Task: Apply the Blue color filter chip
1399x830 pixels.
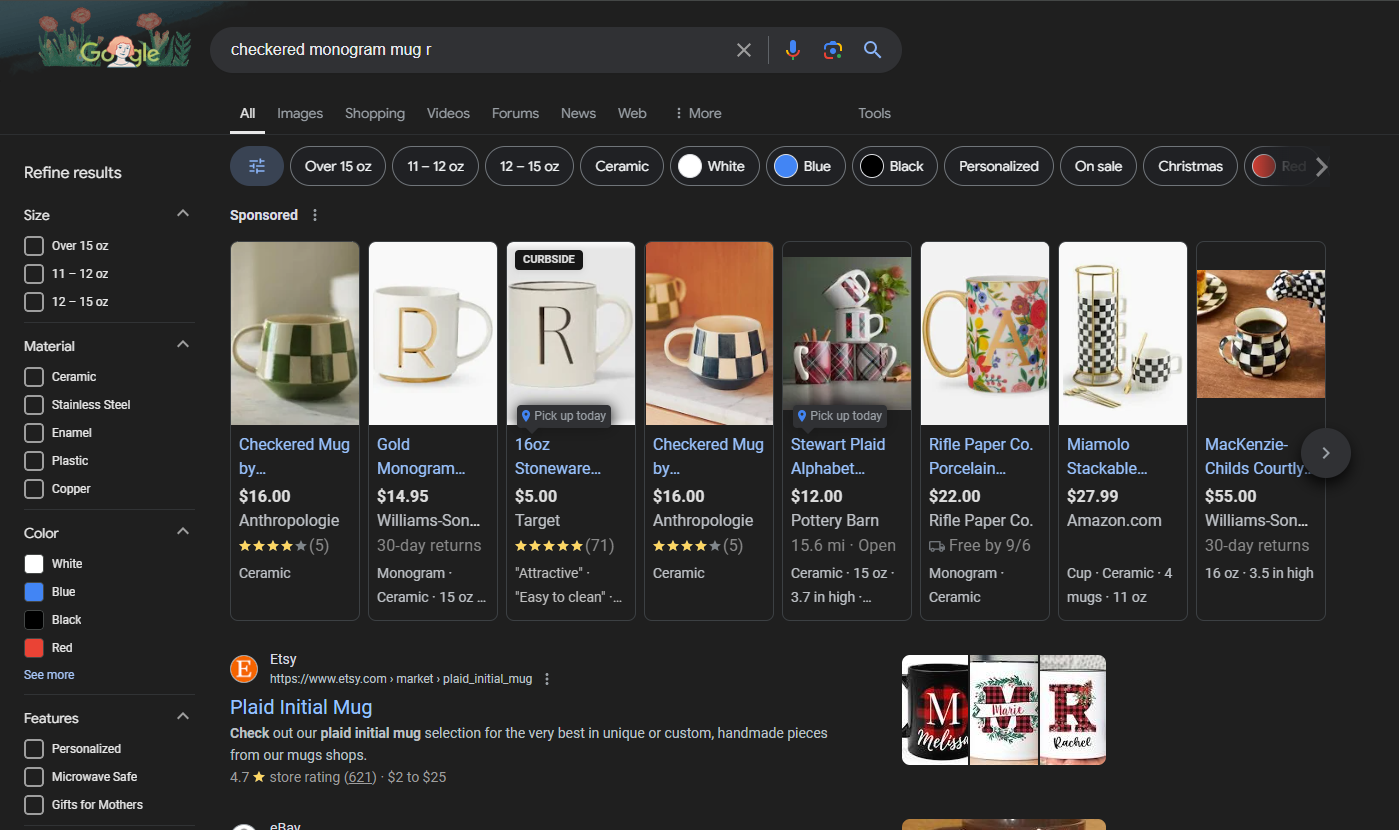Action: (x=806, y=166)
